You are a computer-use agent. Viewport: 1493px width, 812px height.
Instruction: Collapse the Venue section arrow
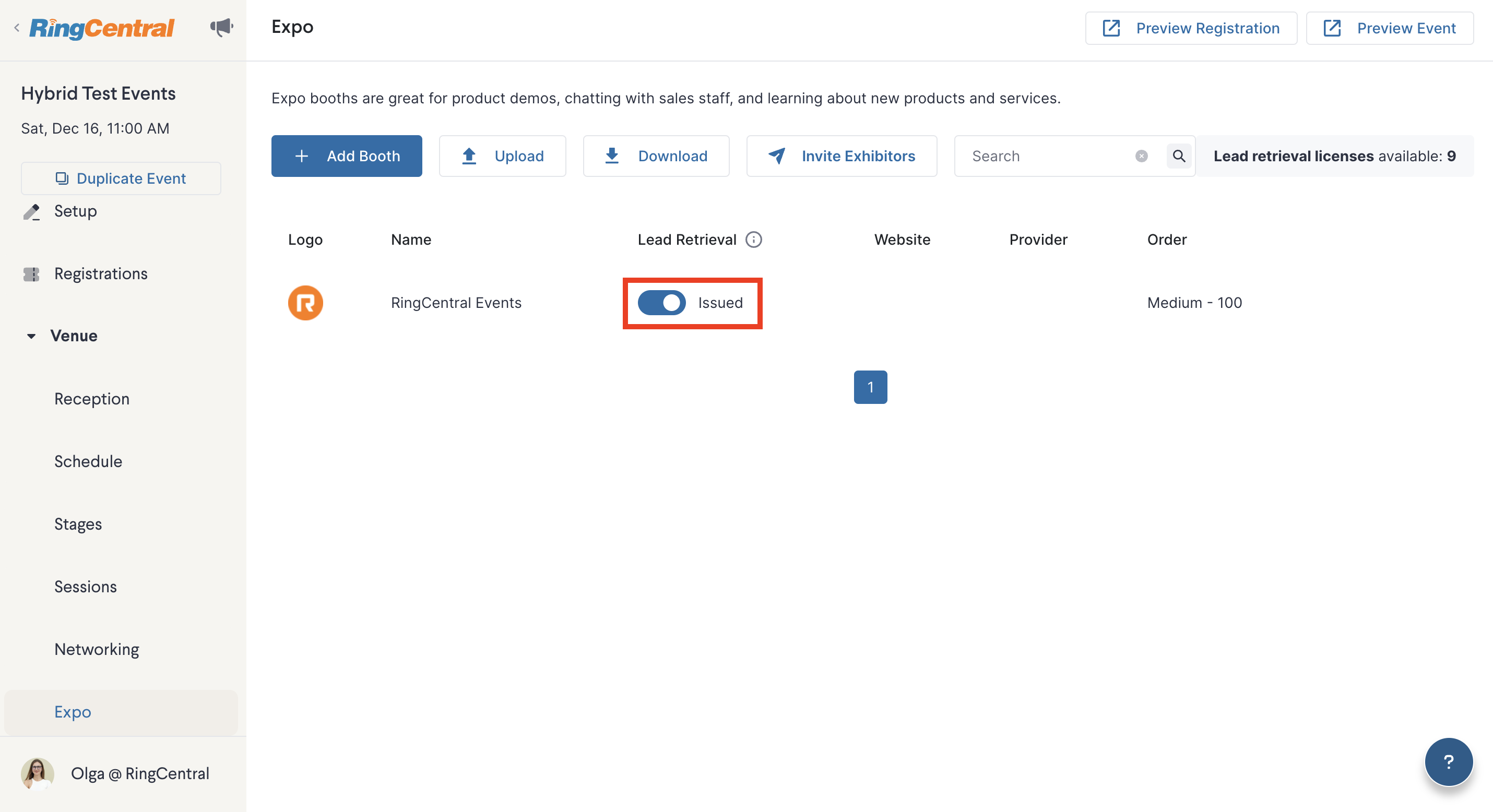point(31,336)
